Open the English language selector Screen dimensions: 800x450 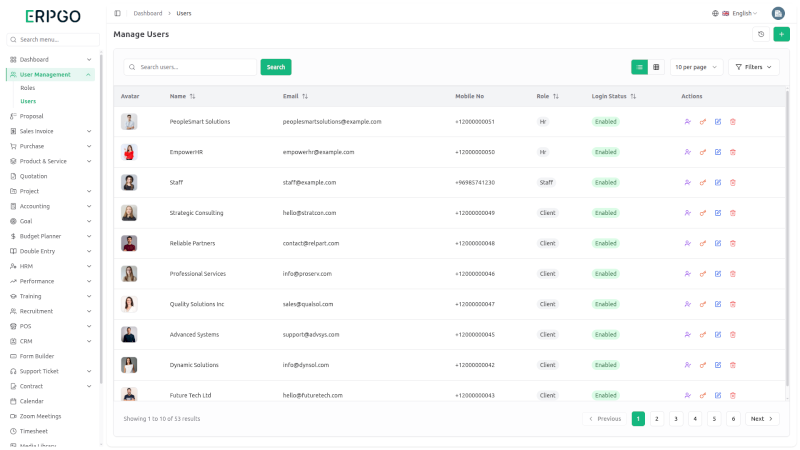pos(735,13)
